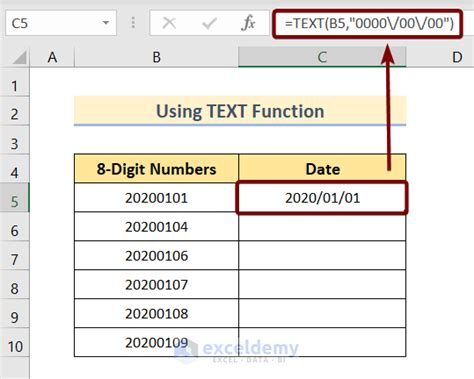Image resolution: width=474 pixels, height=379 pixels.
Task: Select cell containing 20200107
Action: tap(156, 285)
